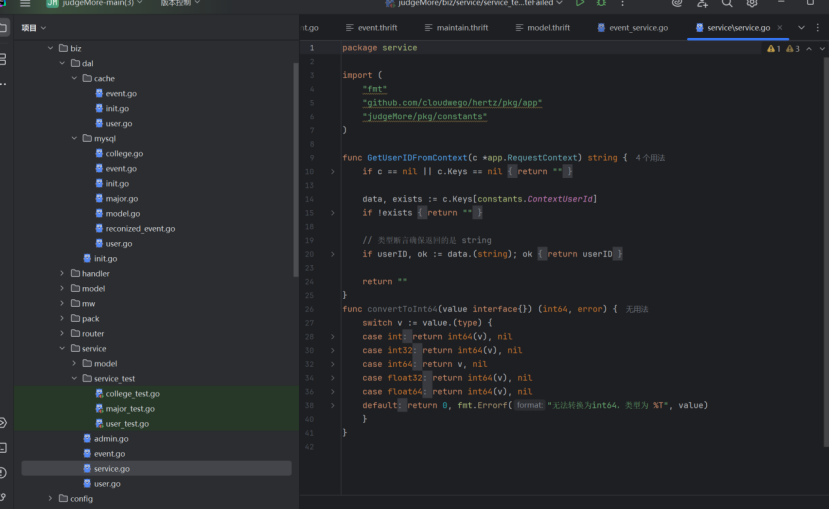Viewport: 829px width, 510px height.
Task: Click folder icon of biz directory
Action: [63, 48]
